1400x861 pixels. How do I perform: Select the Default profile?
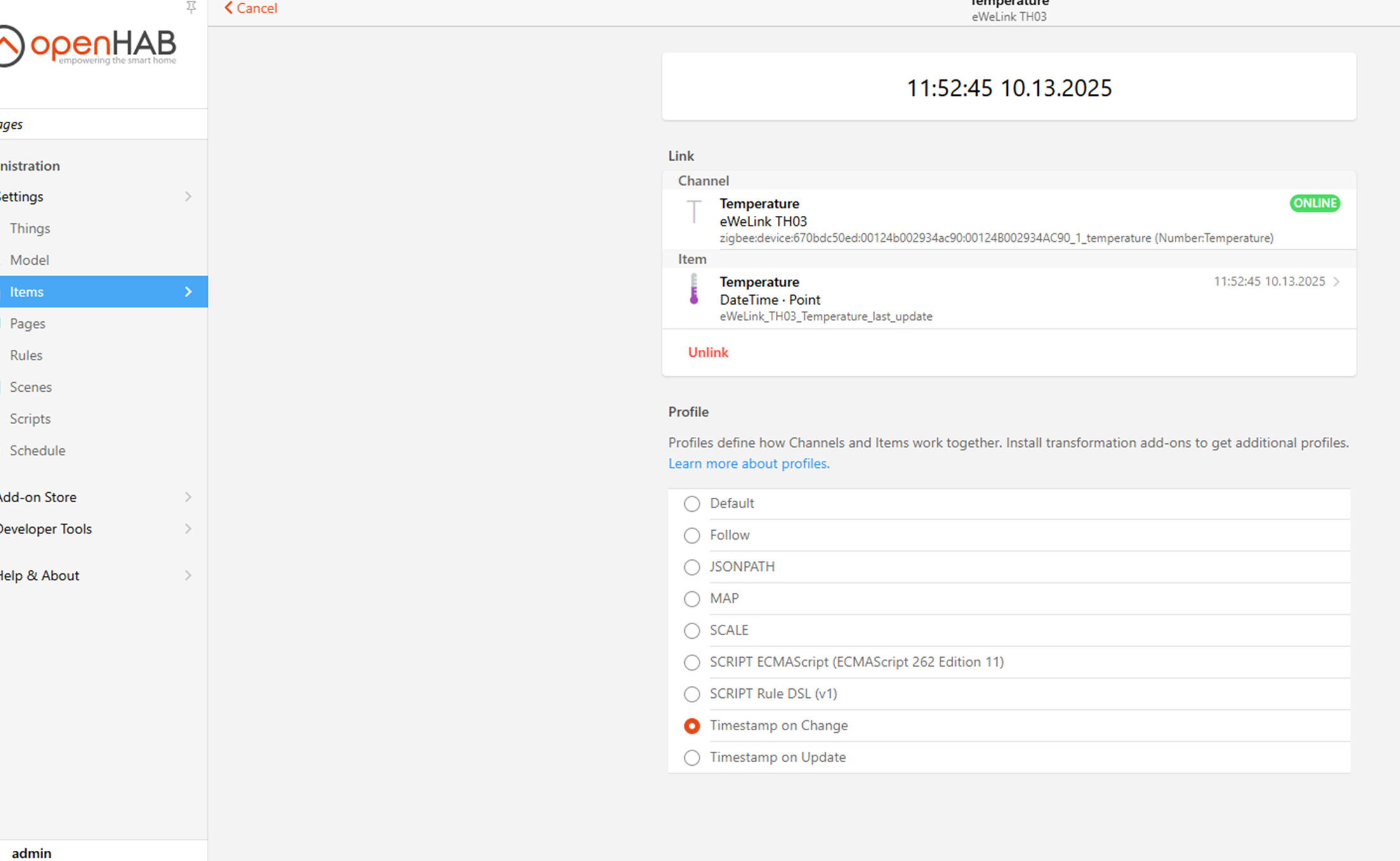692,504
